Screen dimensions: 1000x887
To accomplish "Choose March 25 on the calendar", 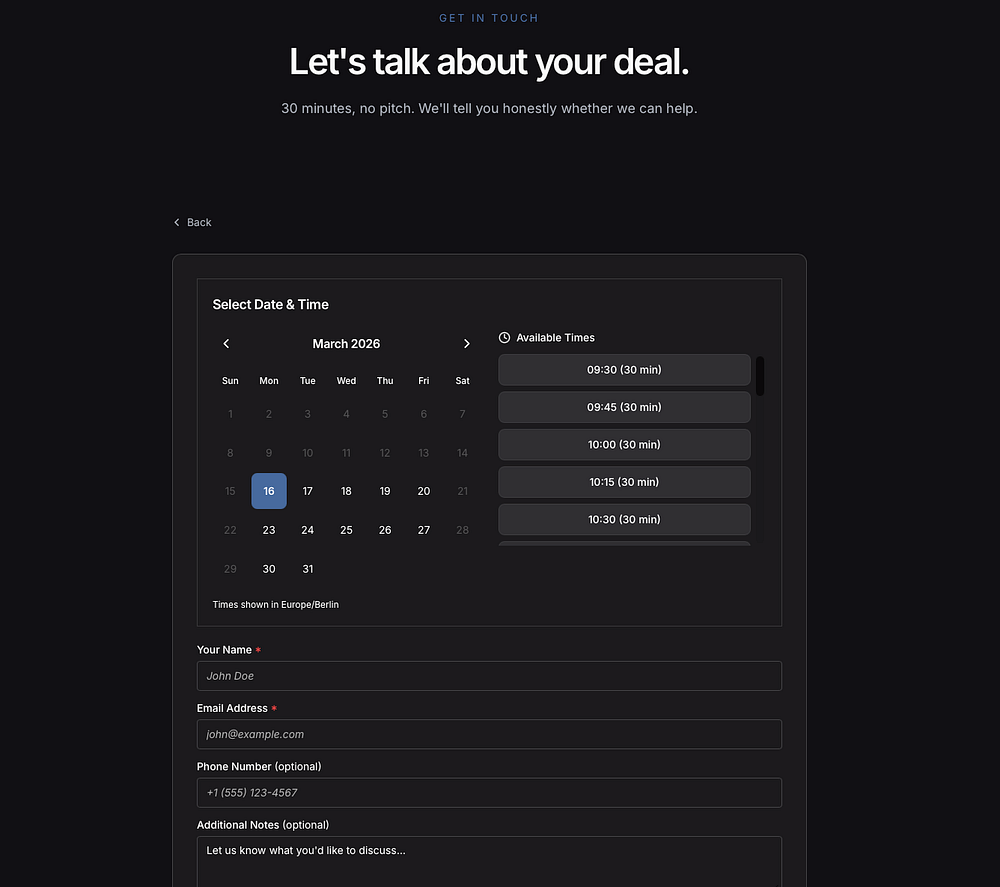I will click(346, 530).
